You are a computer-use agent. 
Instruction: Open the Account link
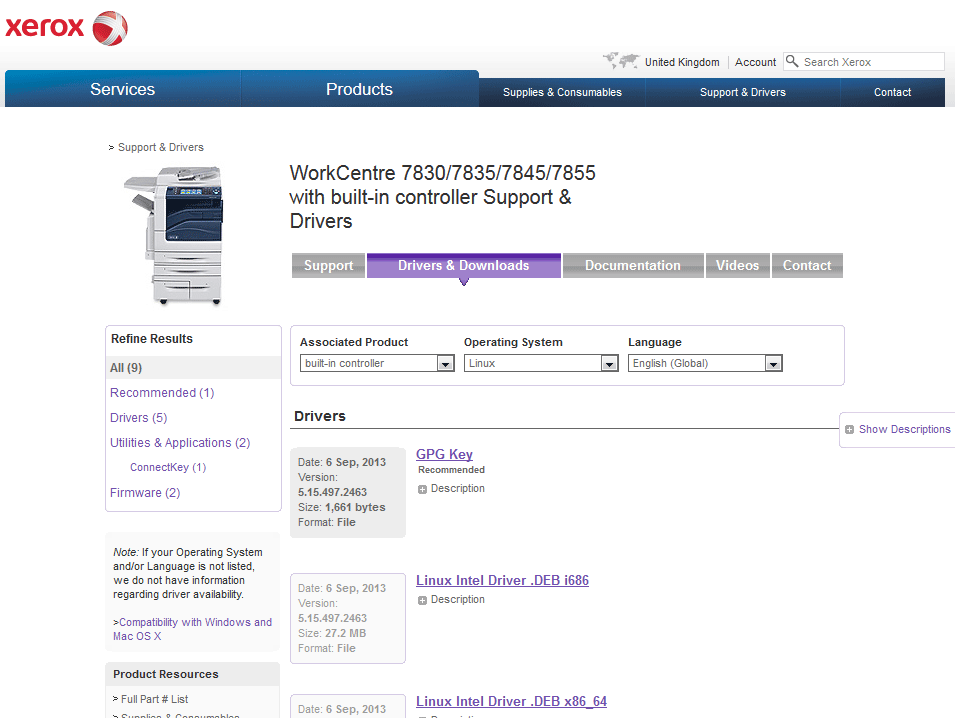click(755, 62)
